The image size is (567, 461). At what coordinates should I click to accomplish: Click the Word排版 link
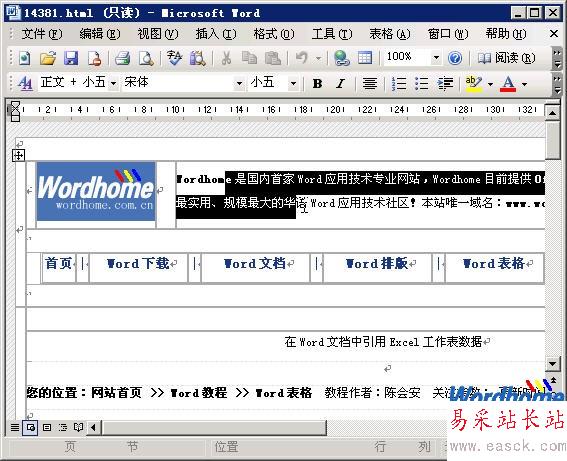(377, 264)
